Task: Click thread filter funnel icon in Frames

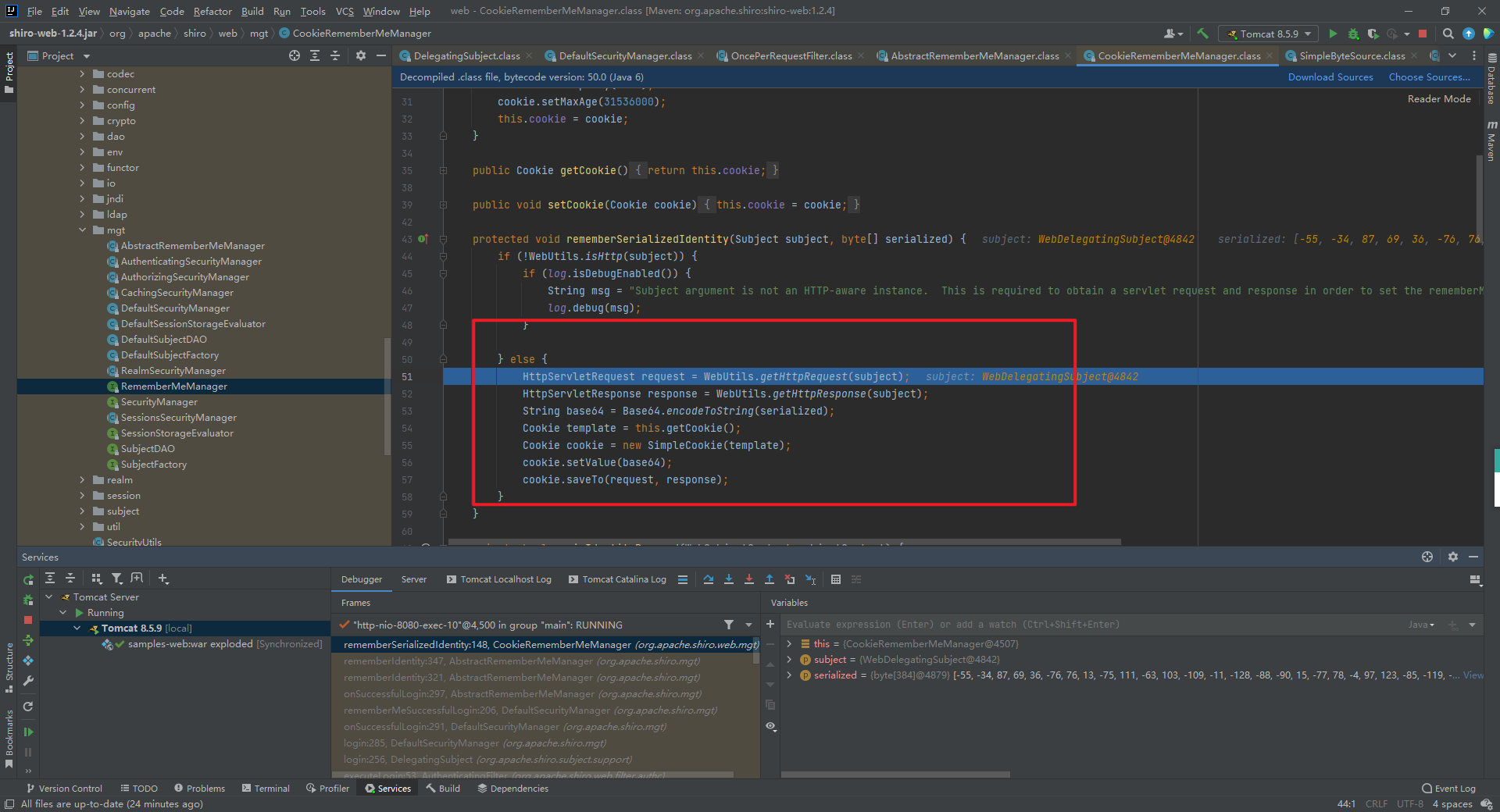Action: coord(729,625)
